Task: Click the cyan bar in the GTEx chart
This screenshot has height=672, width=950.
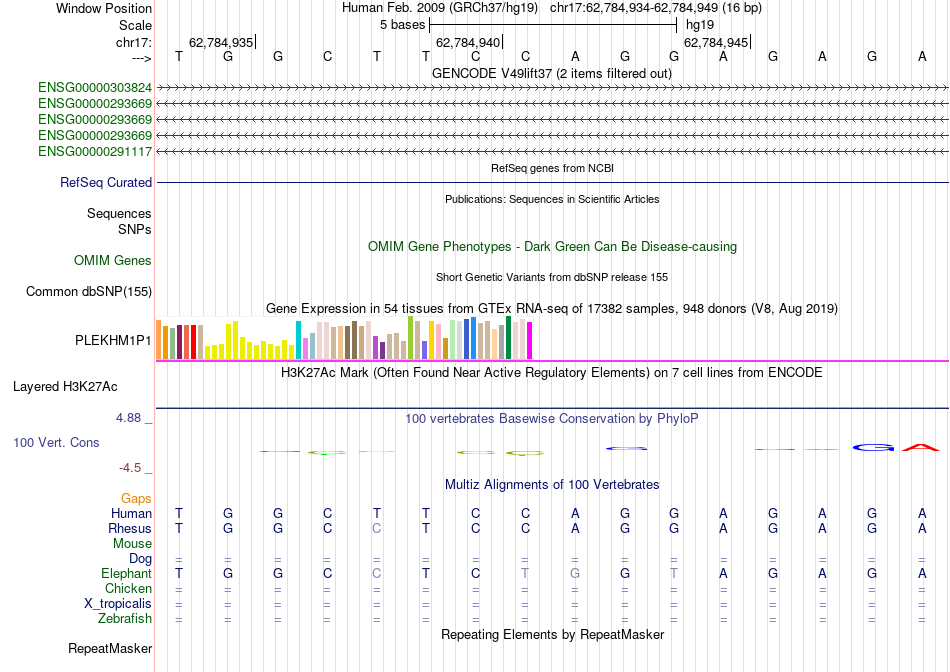Action: [x=298, y=340]
